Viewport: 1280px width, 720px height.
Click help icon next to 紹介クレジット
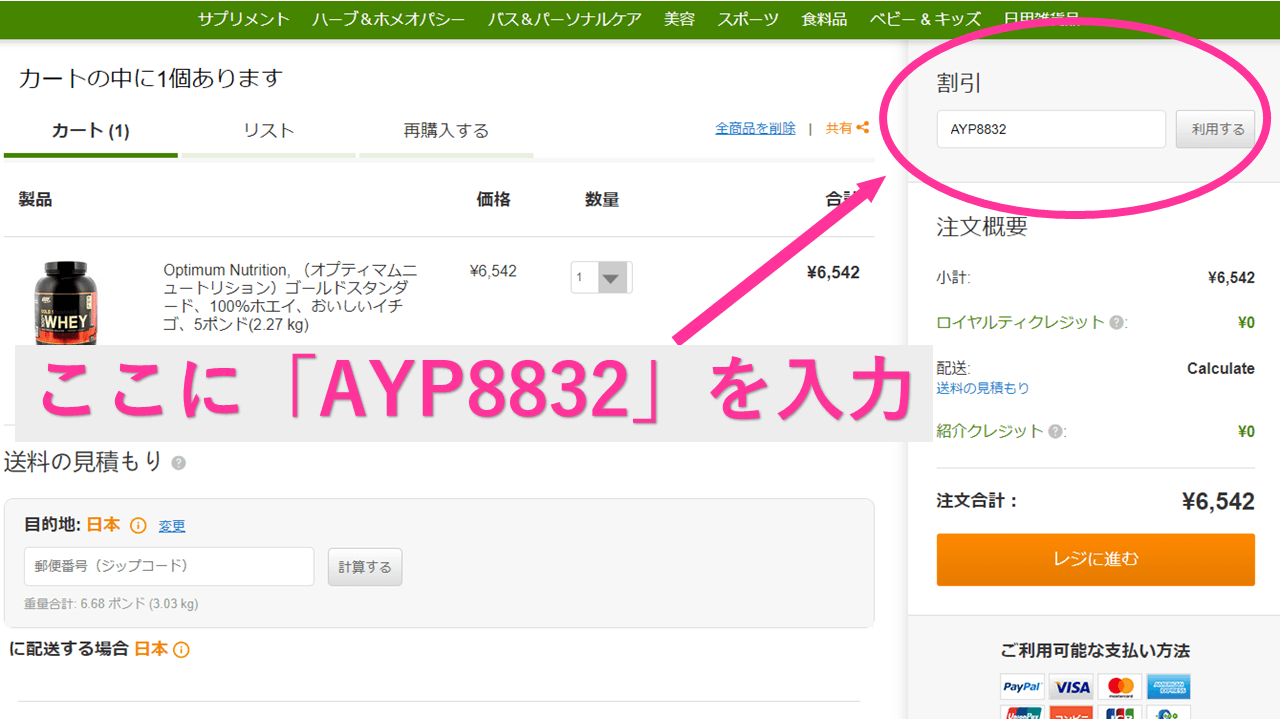(1056, 432)
